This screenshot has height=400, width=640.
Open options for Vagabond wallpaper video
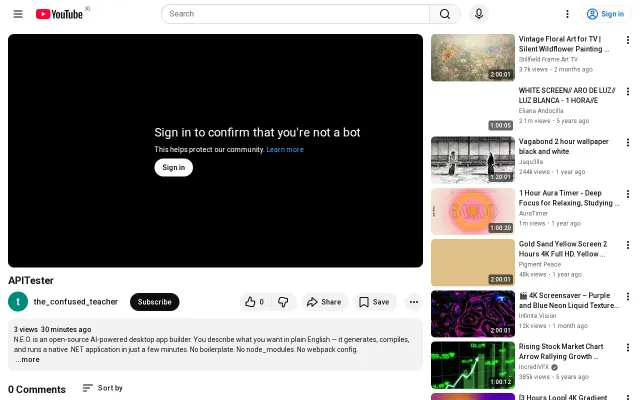click(628, 142)
